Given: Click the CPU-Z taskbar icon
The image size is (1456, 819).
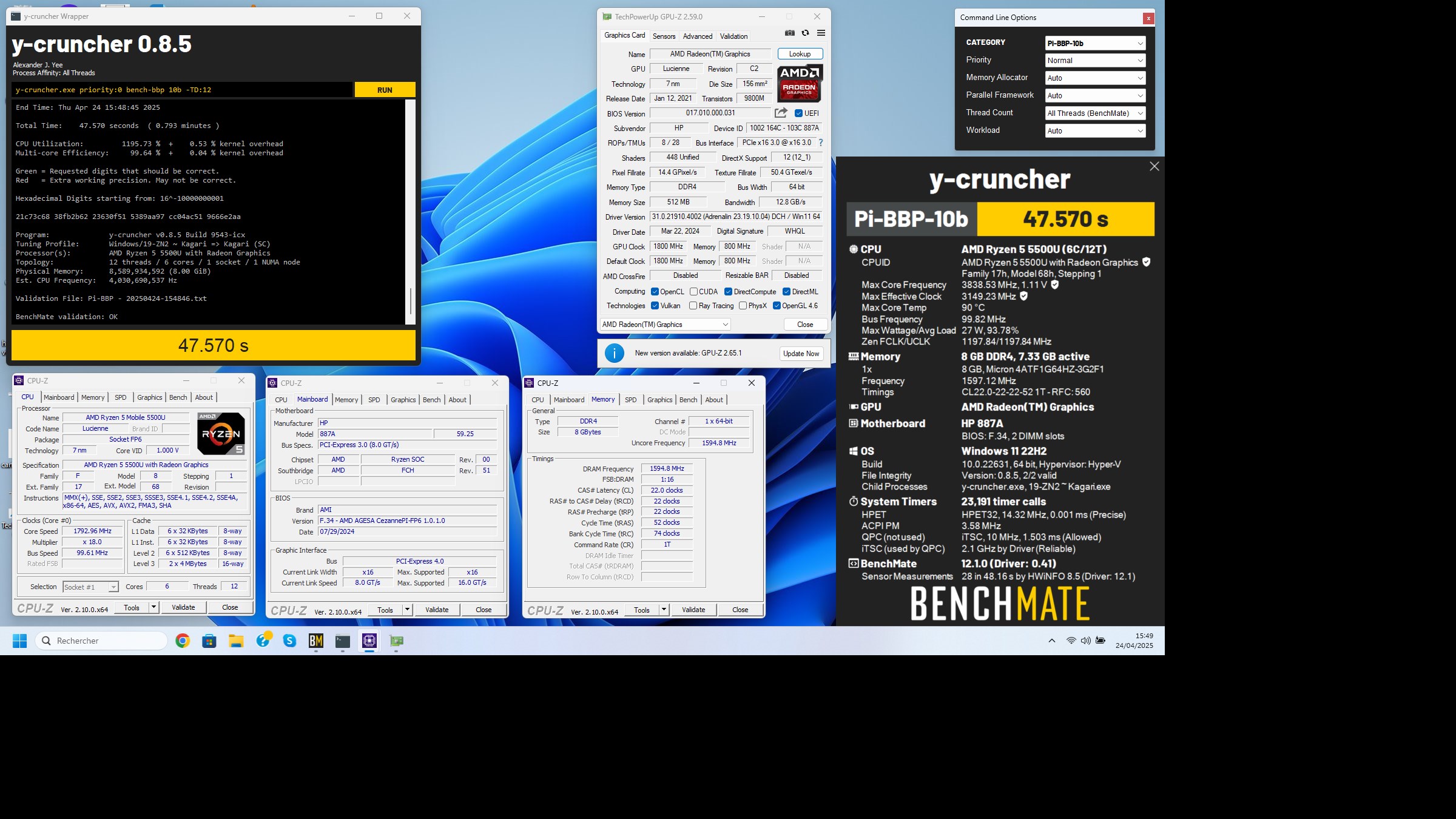Looking at the screenshot, I should pyautogui.click(x=369, y=641).
